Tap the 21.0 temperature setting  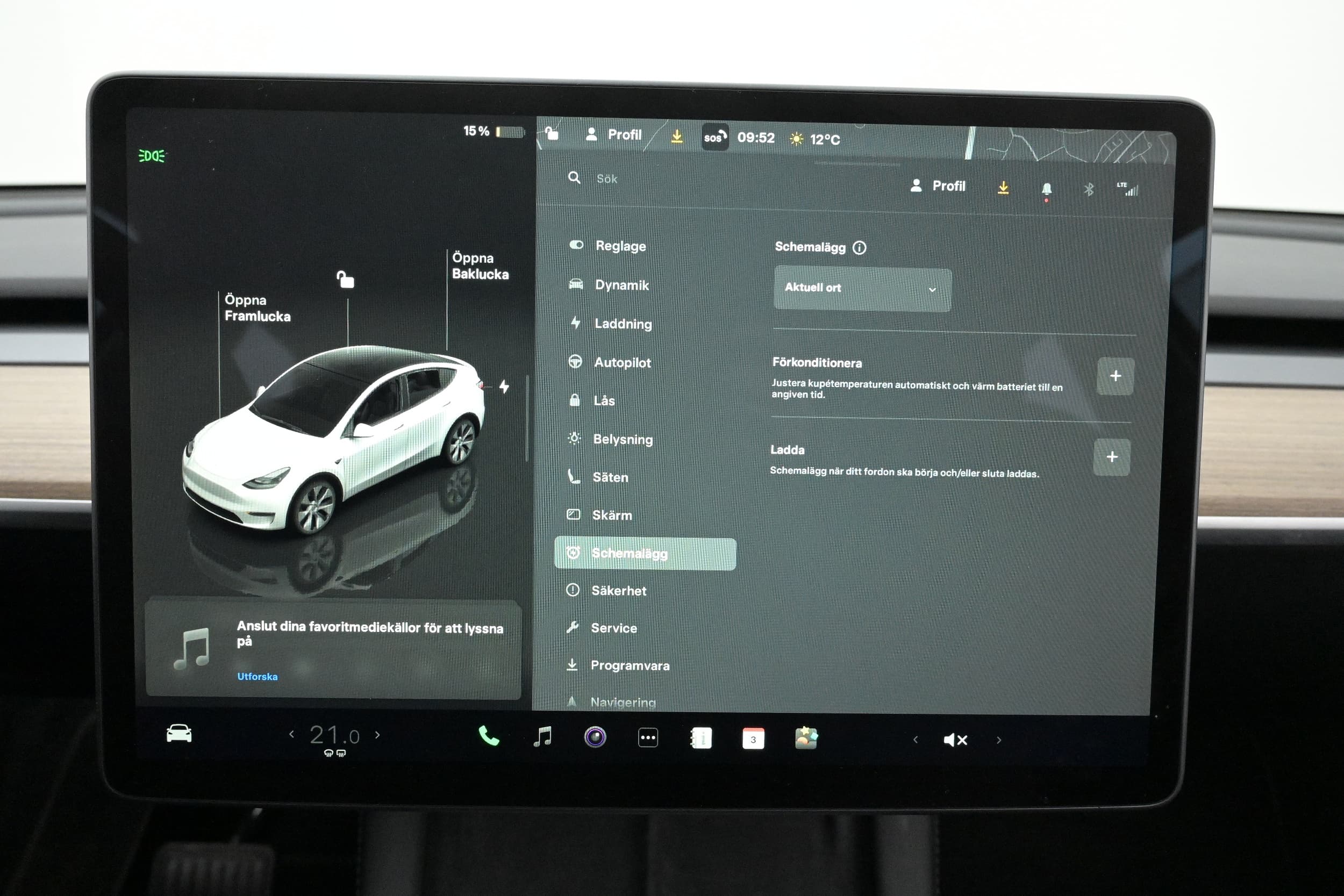(x=334, y=735)
